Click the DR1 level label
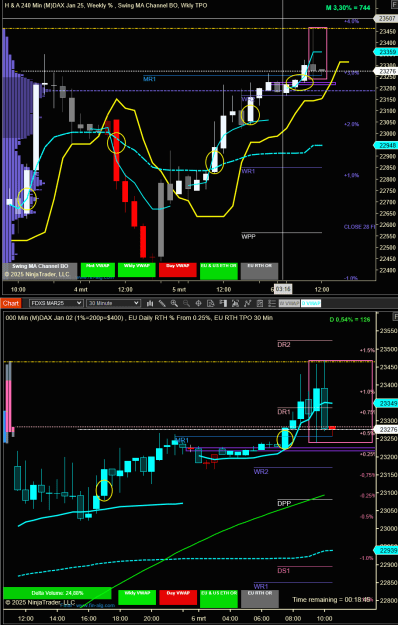Viewport: 398px width, 625px height. 284,412
